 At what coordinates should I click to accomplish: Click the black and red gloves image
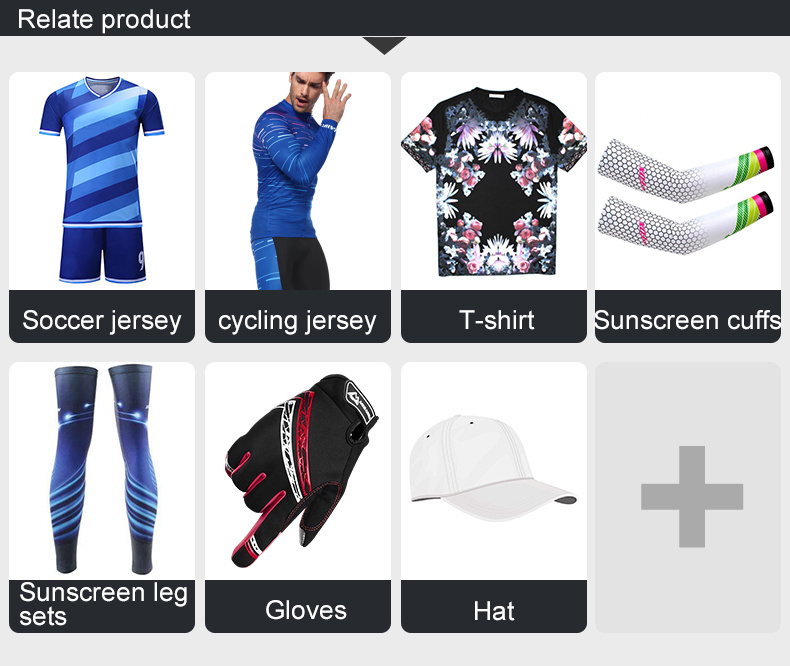click(x=301, y=471)
